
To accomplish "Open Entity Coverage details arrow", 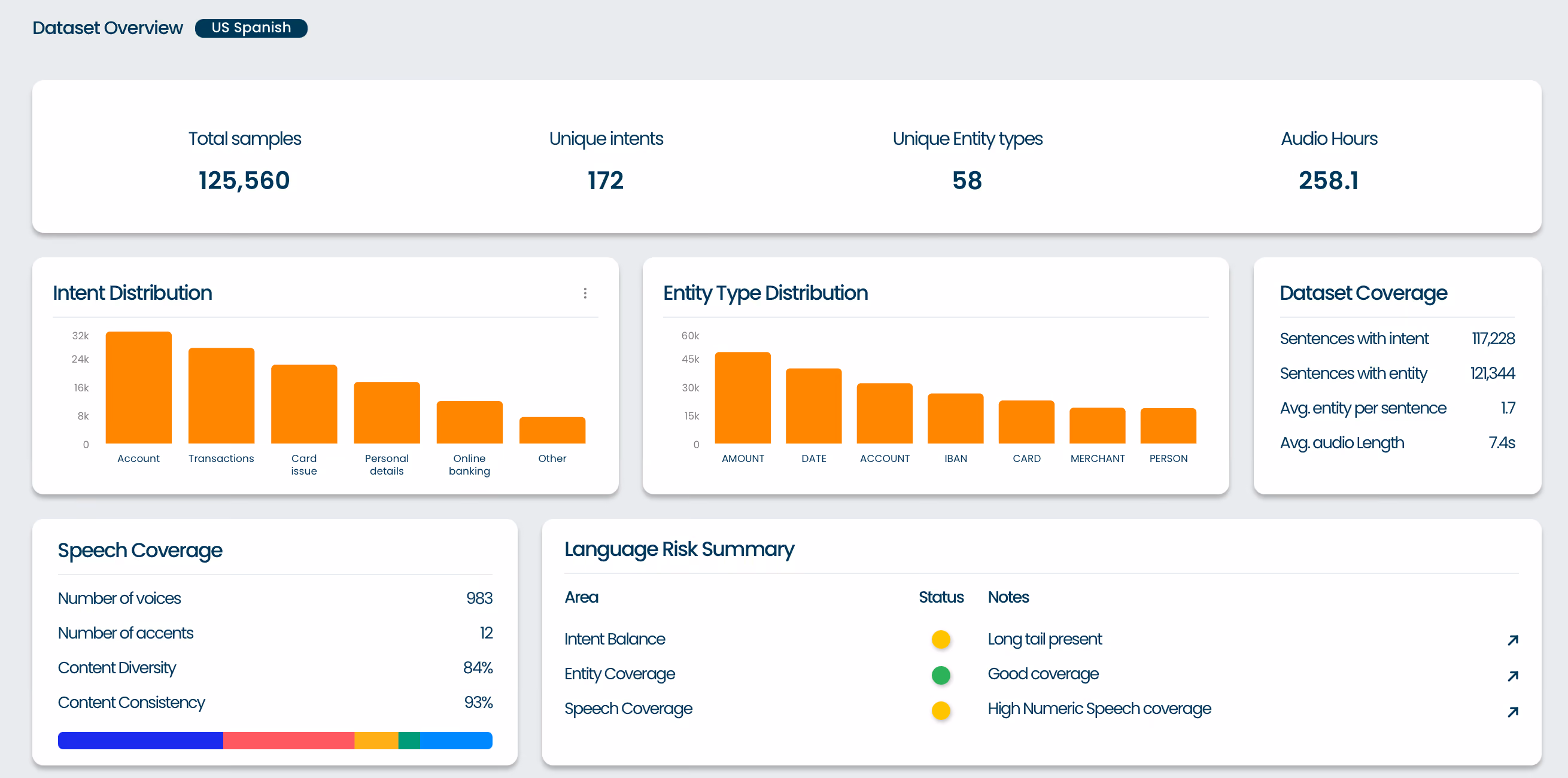I will tap(1512, 676).
